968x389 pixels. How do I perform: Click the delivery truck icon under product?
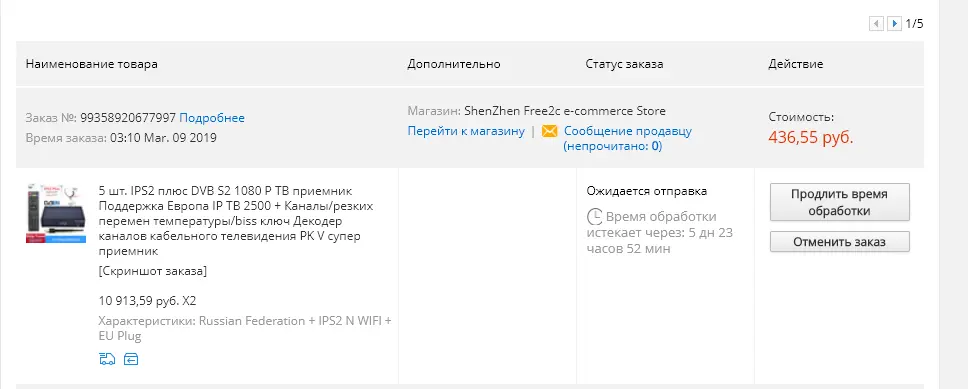(107, 359)
